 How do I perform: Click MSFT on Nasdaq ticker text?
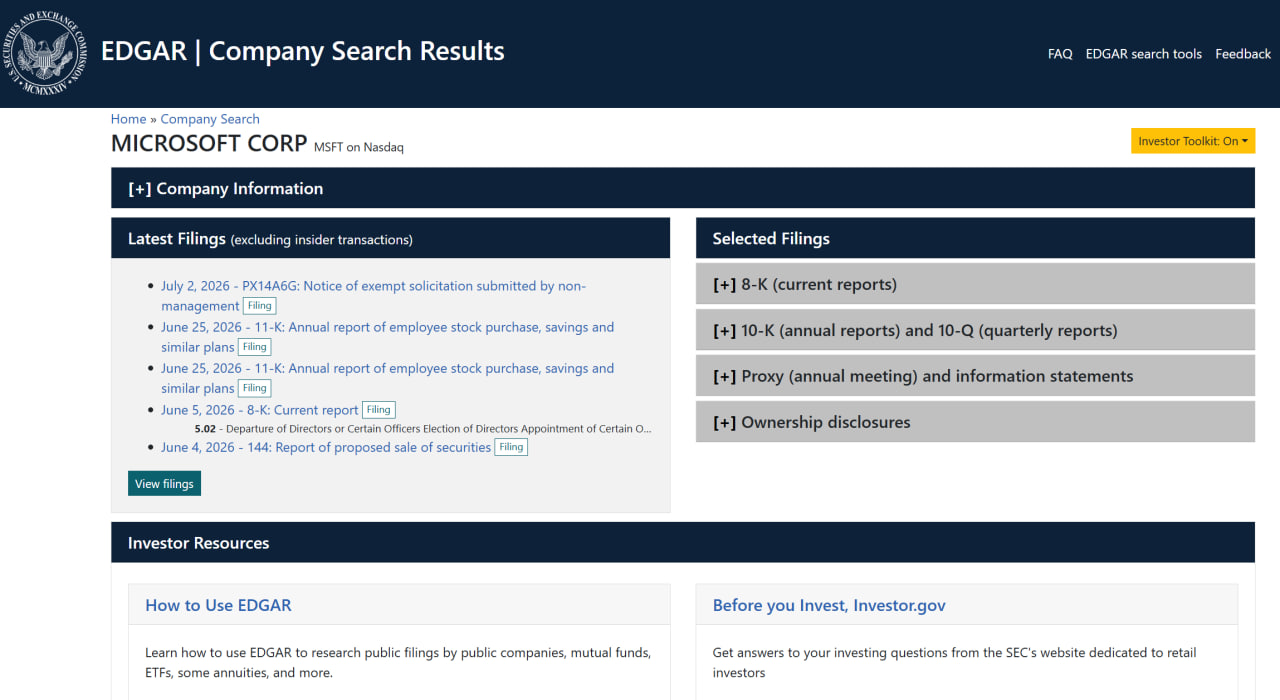coord(359,147)
